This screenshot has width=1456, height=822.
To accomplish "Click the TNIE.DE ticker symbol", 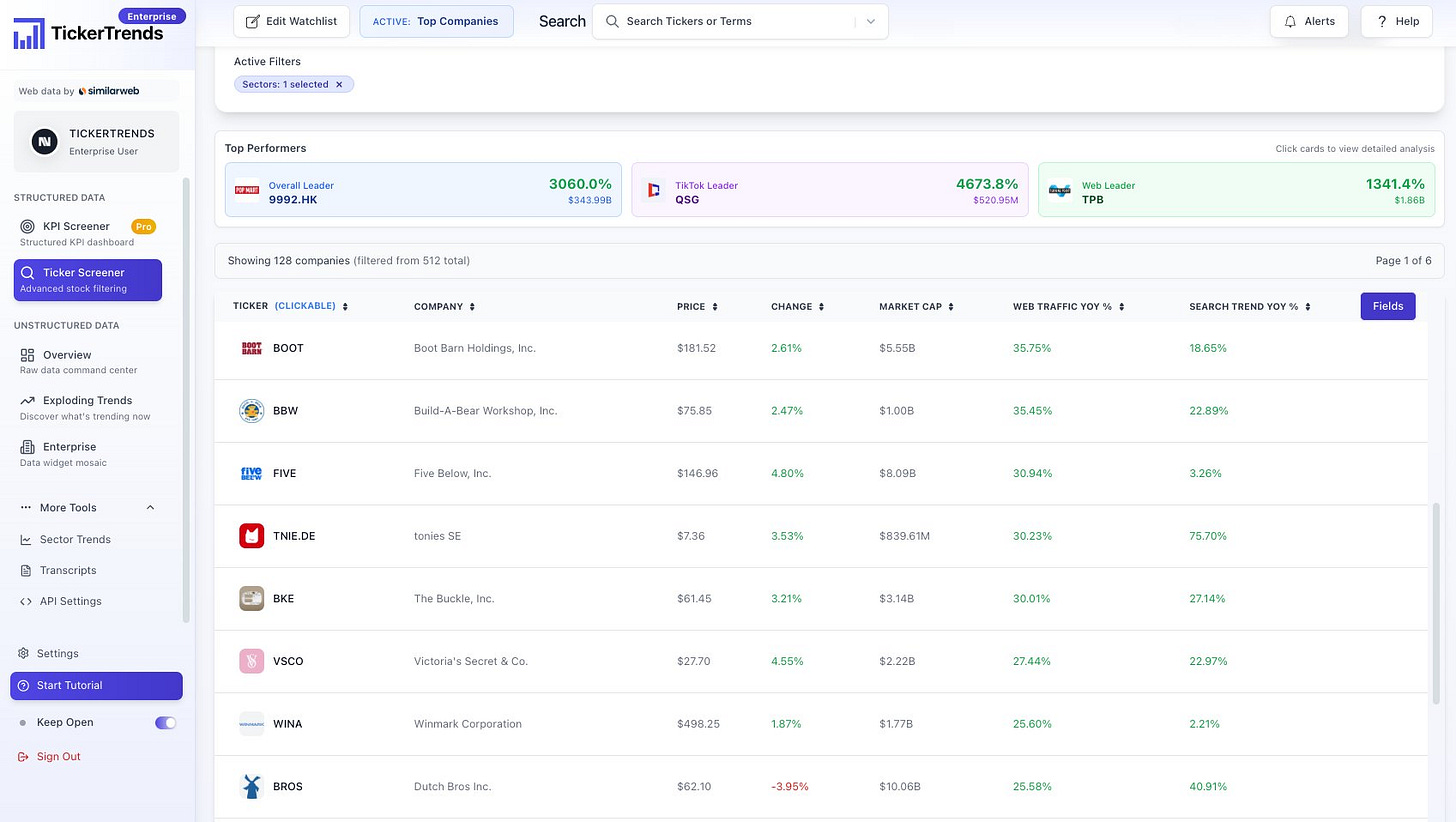I will pos(294,536).
